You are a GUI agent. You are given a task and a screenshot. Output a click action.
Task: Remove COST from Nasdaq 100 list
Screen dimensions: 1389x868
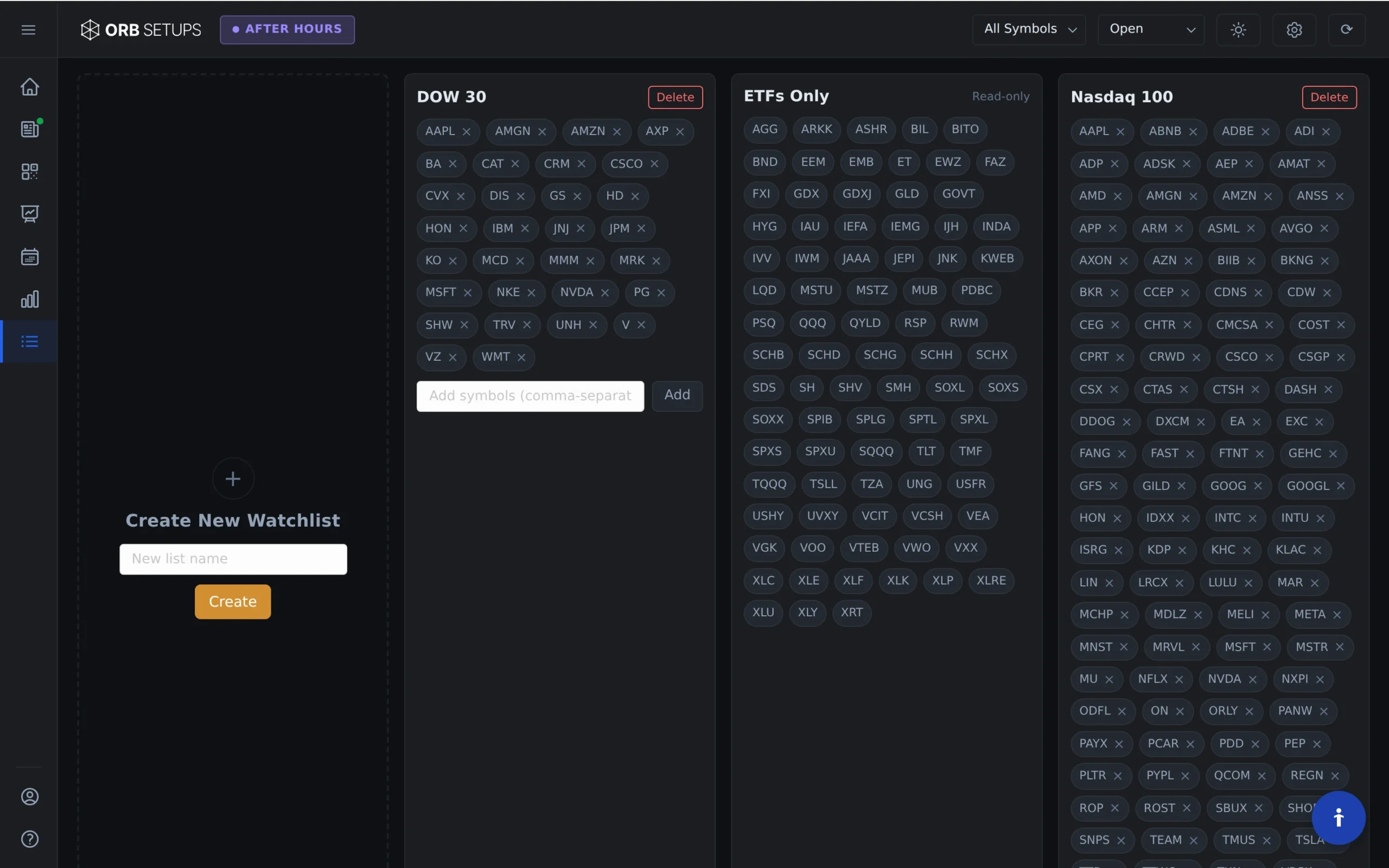coord(1341,325)
